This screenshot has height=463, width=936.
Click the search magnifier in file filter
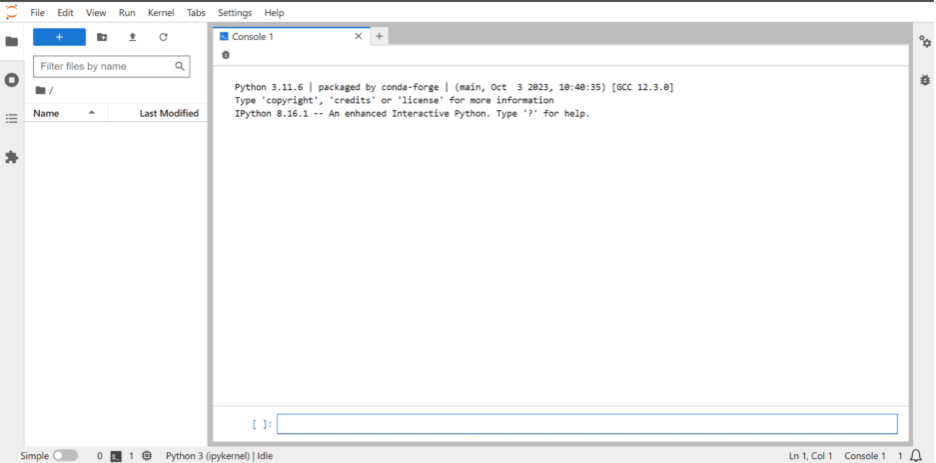tap(179, 66)
